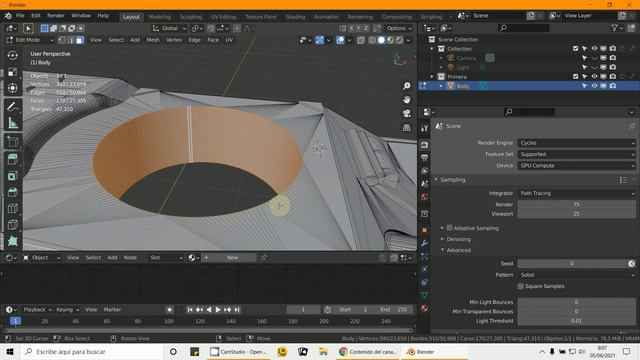640x360 pixels.
Task: Open Modifier properties wrench tab
Action: coord(424,243)
